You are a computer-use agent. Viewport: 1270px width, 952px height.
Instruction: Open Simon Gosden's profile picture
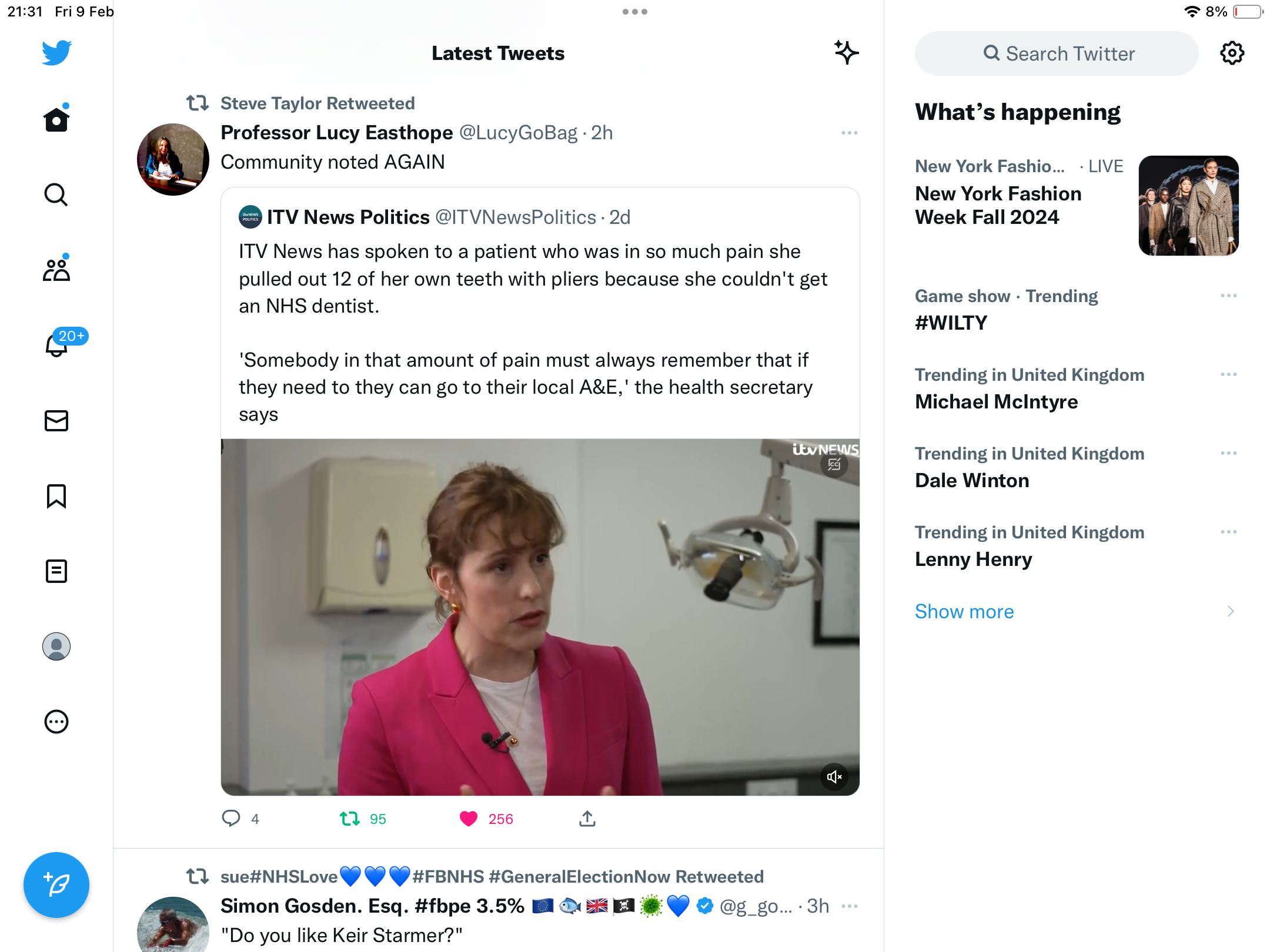coord(173,924)
